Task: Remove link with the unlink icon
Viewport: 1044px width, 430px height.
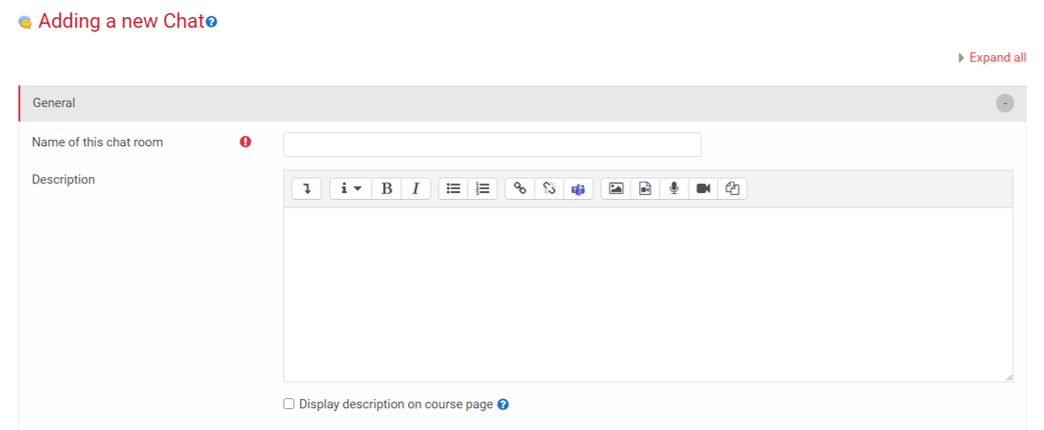Action: 549,188
